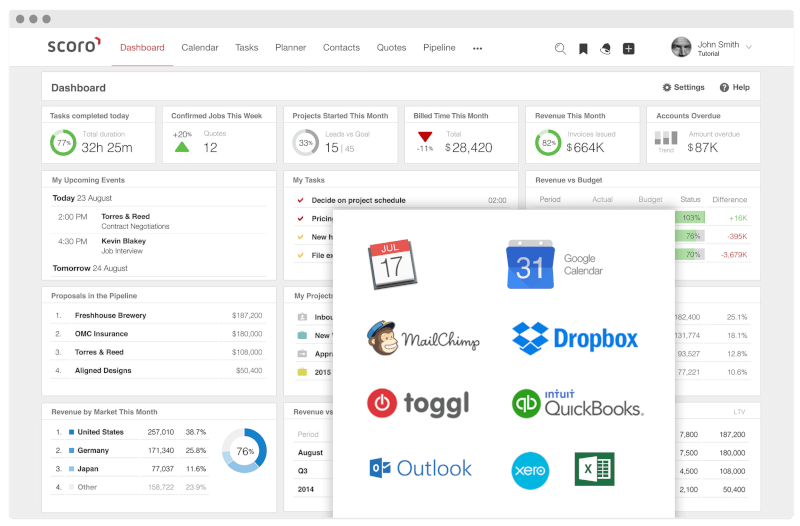Click the plus add-new icon

coord(629,48)
